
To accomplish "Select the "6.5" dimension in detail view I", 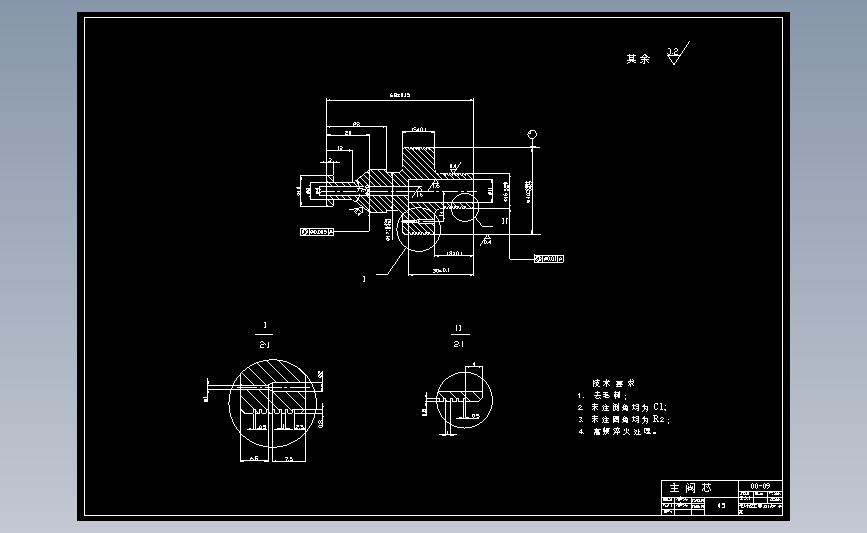I will (x=254, y=458).
